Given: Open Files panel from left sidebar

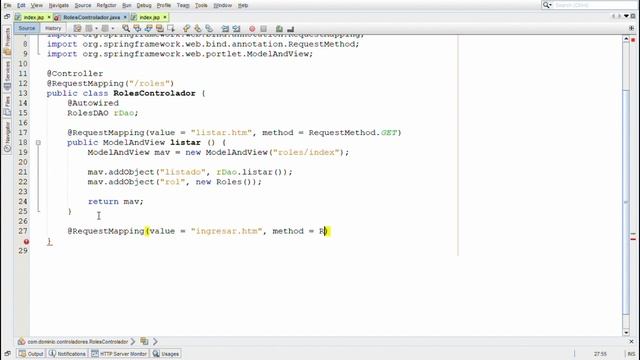Looking at the screenshot, I should (7, 105).
